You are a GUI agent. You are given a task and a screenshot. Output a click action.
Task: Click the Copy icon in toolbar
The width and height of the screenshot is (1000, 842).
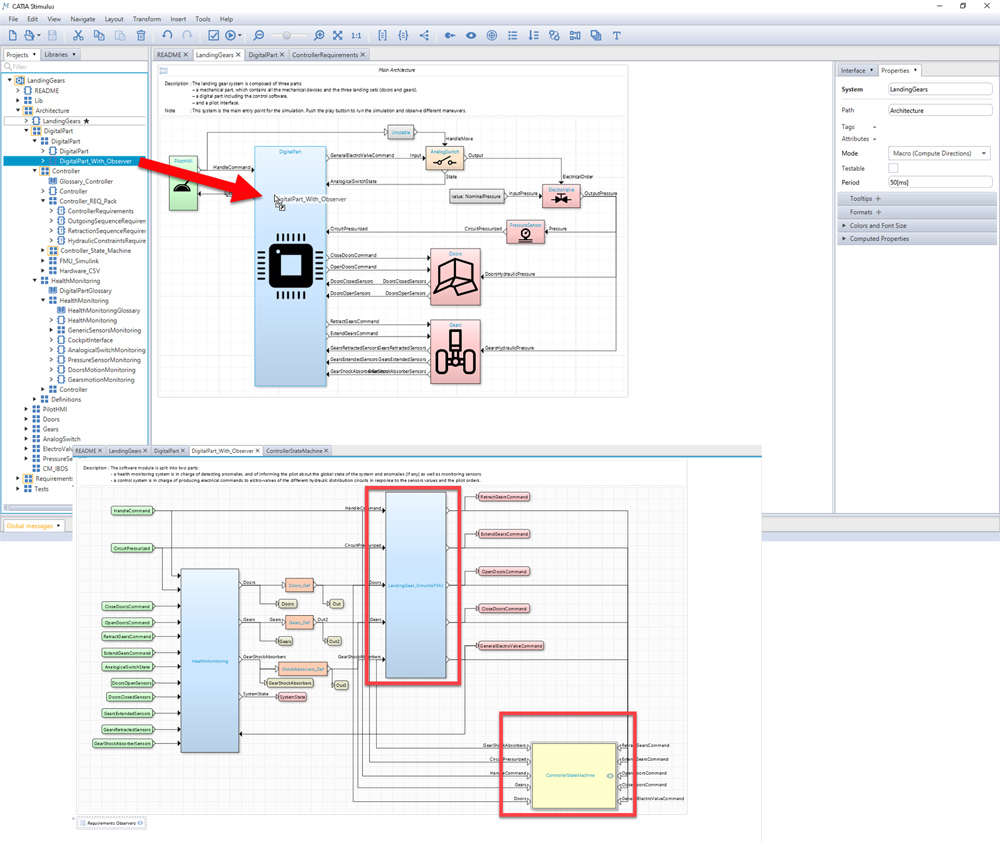(x=99, y=36)
